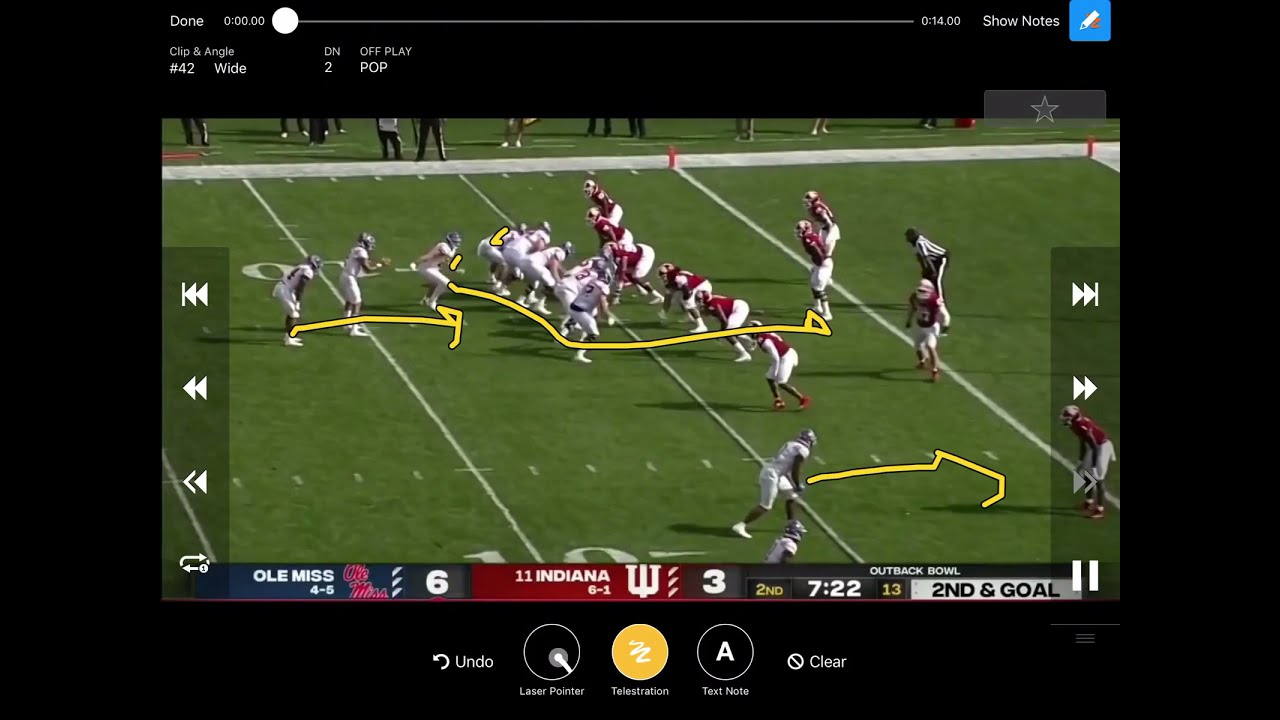Fast forward video with double-arrow icon
Screen dimensions: 1280x720
[1085, 388]
